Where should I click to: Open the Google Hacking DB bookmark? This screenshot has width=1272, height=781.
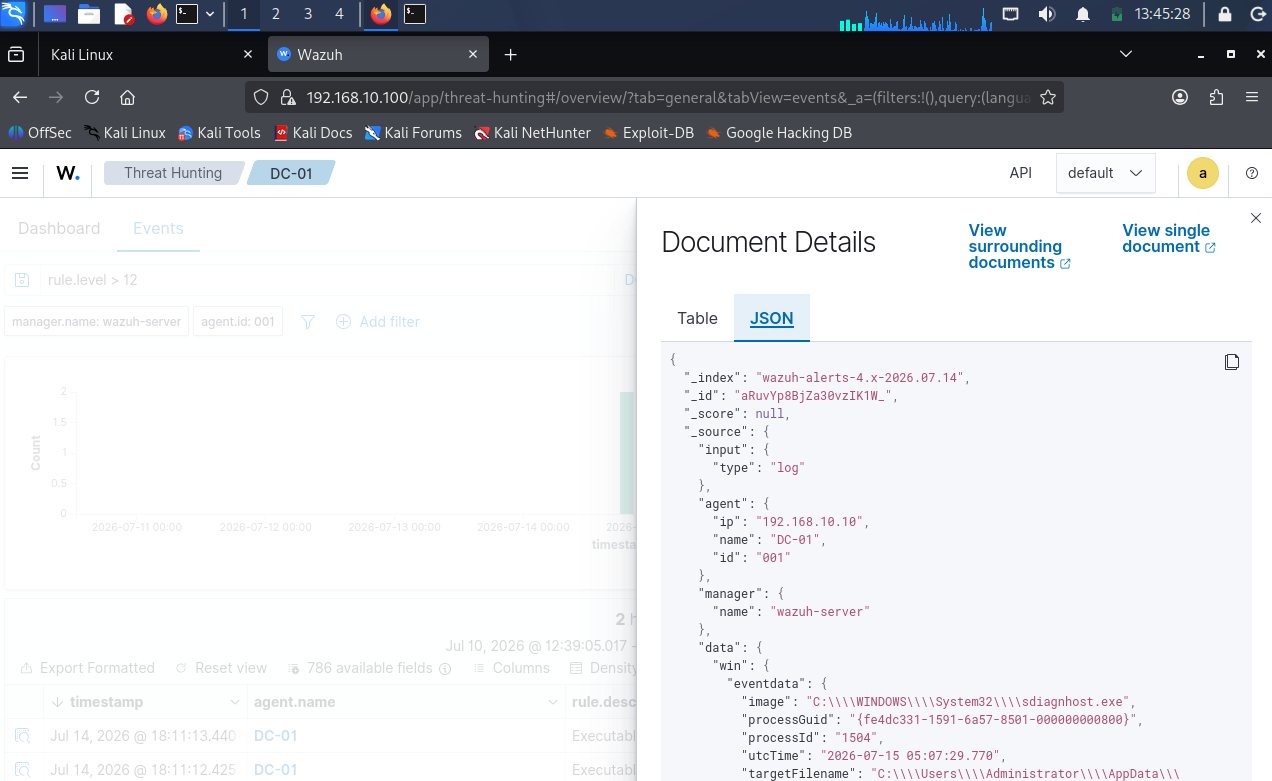coord(779,132)
